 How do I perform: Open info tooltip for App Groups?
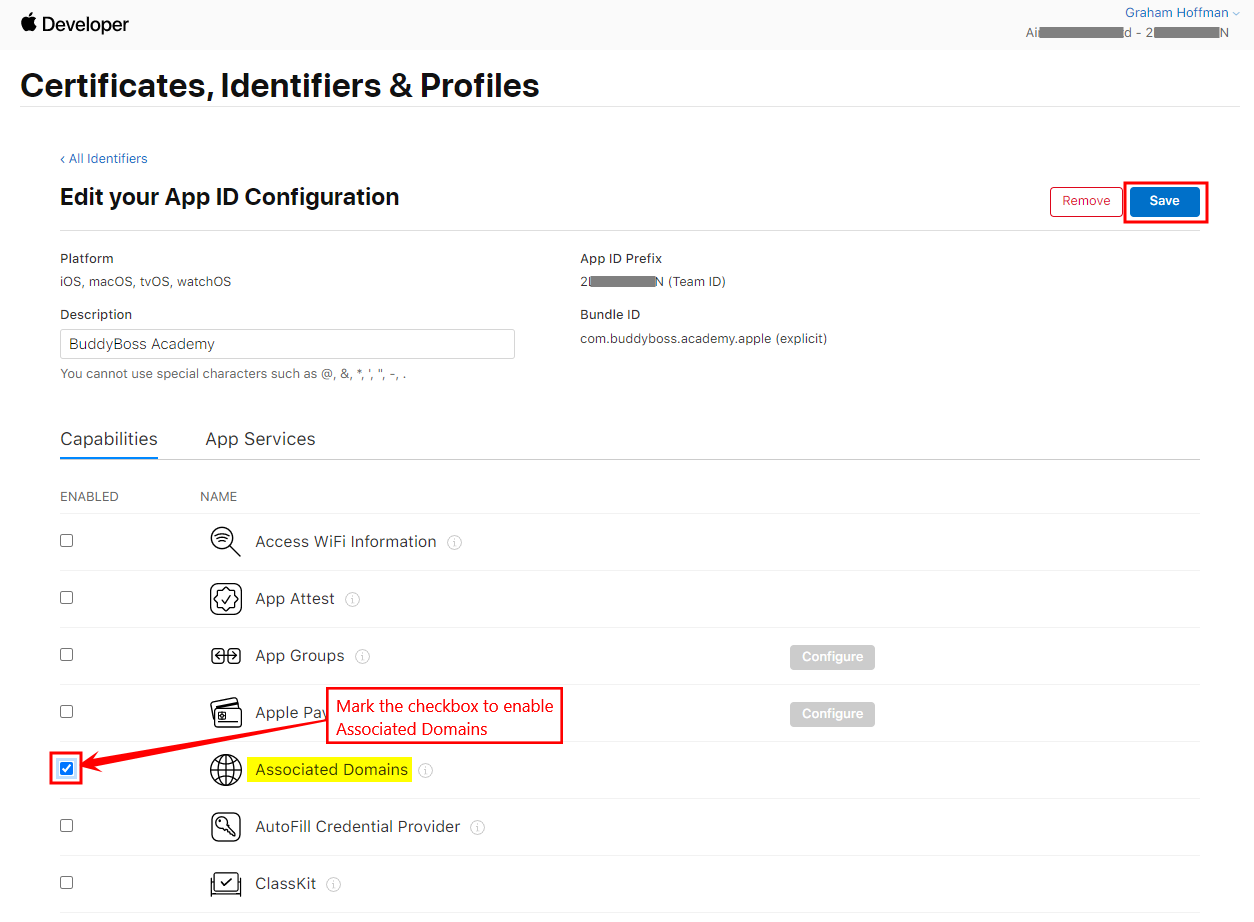click(x=362, y=656)
